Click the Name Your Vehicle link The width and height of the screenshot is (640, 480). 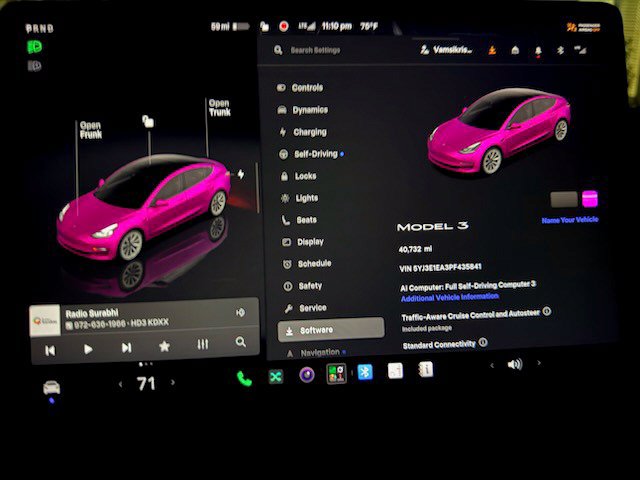point(570,220)
